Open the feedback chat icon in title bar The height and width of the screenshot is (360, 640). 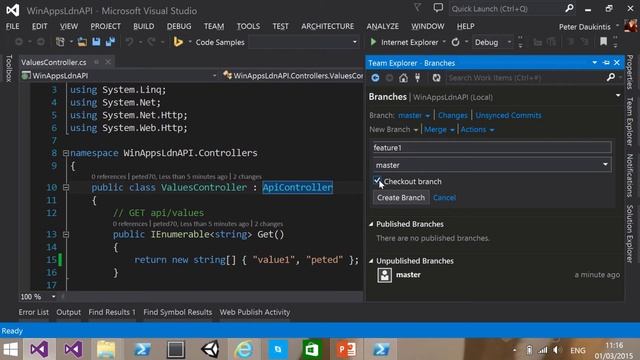click(438, 8)
